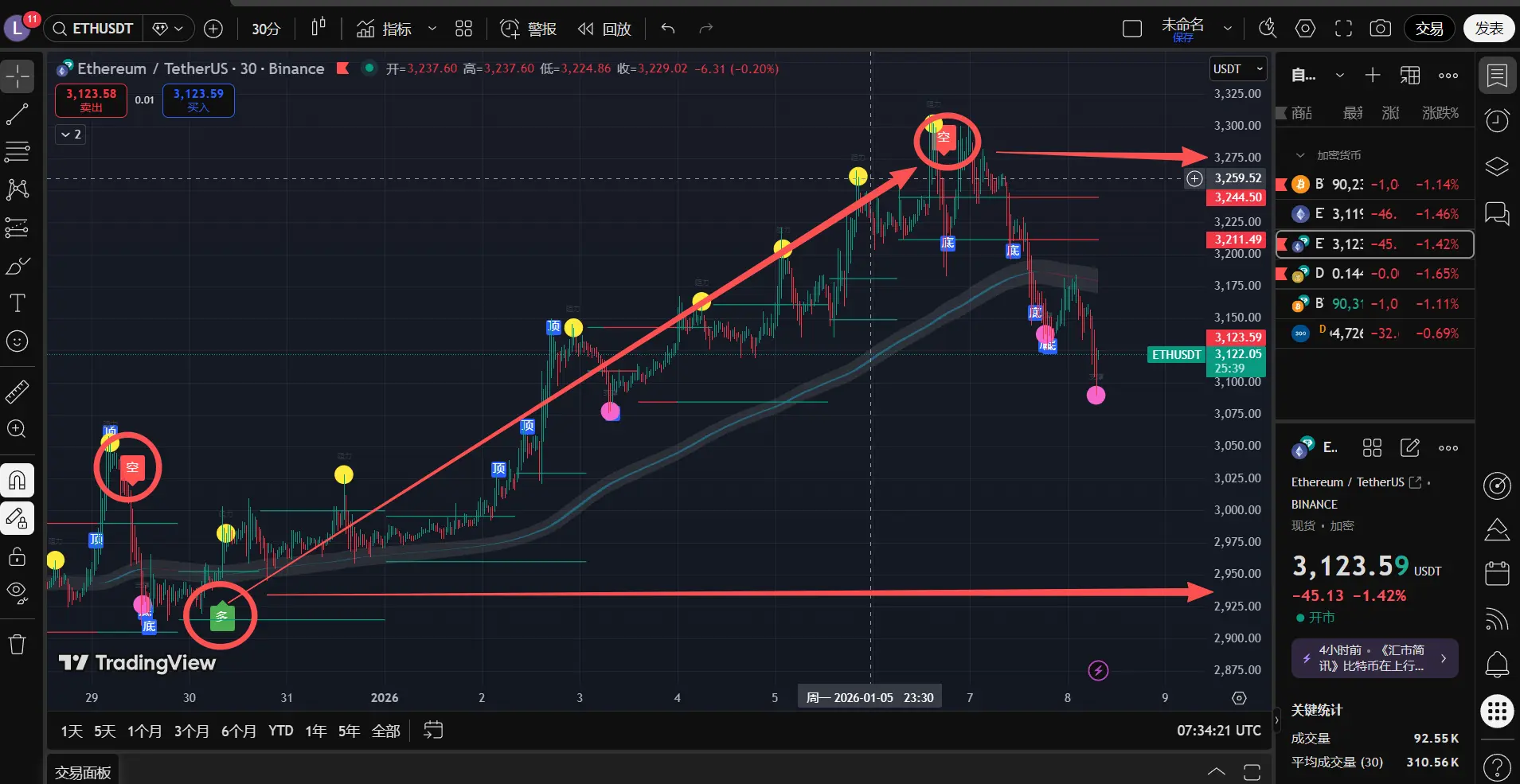This screenshot has height=784, width=1520.
Task: Delete drawings with the trash icon
Action: [x=18, y=644]
